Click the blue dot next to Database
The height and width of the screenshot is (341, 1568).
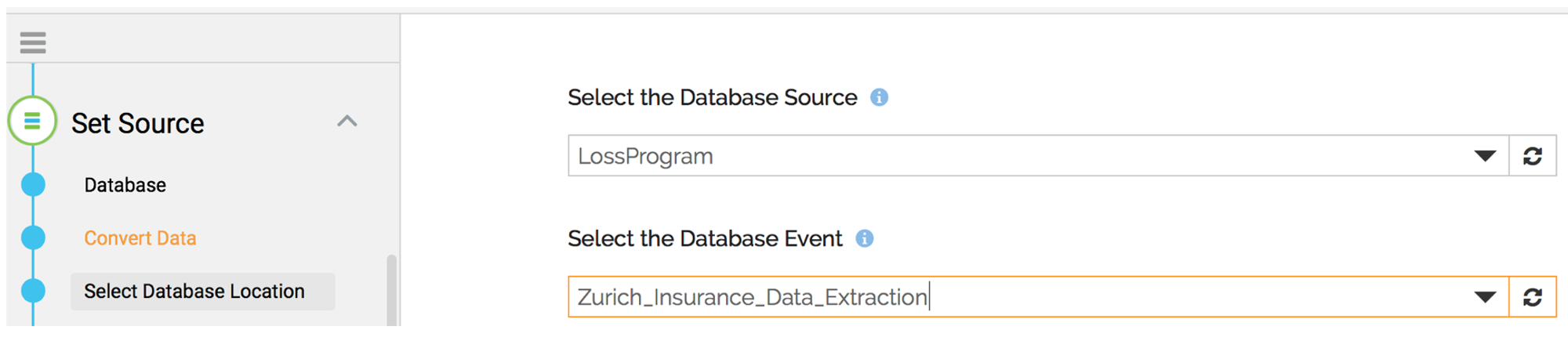[33, 185]
